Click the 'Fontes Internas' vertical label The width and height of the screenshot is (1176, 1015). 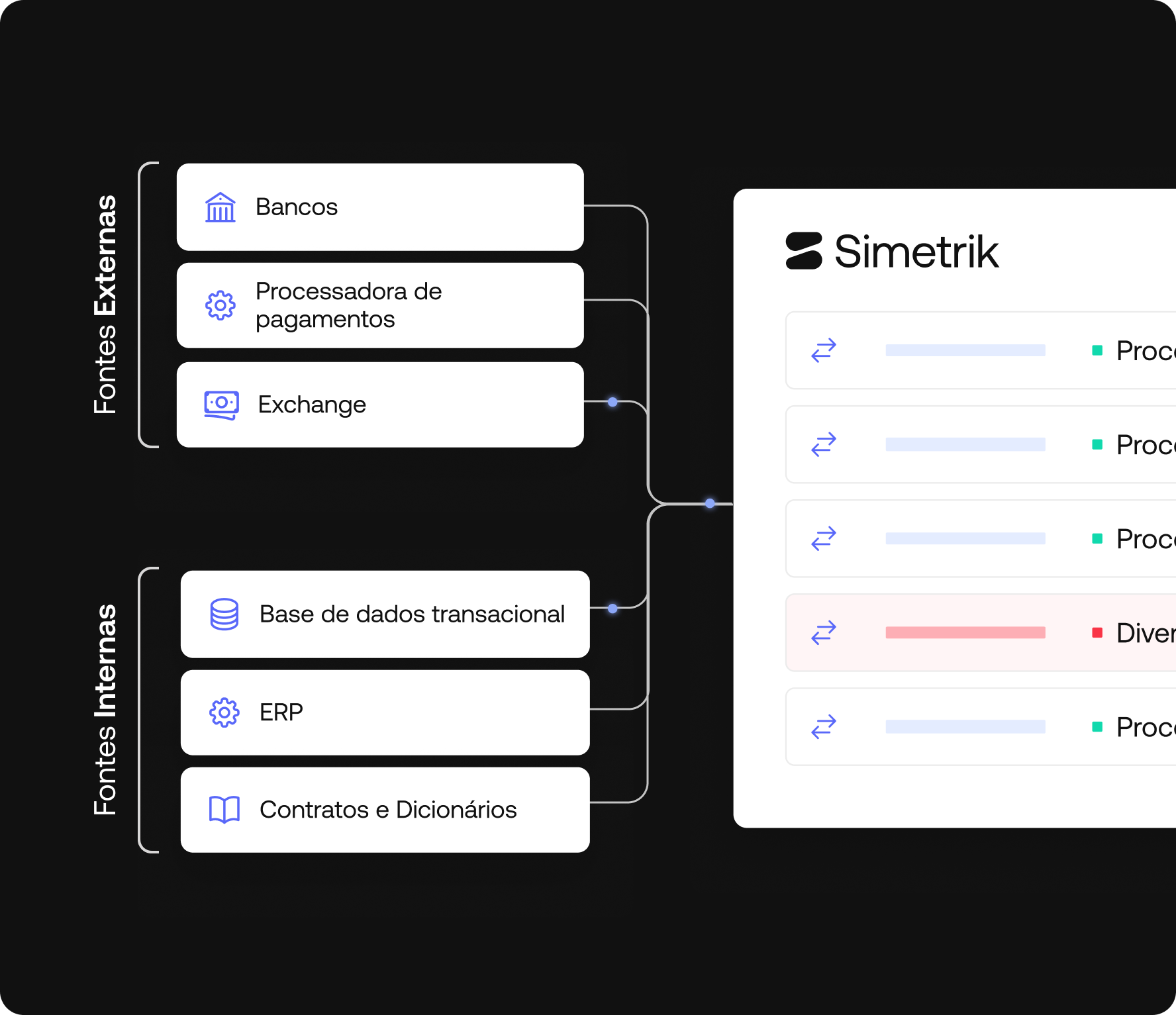pos(105,710)
